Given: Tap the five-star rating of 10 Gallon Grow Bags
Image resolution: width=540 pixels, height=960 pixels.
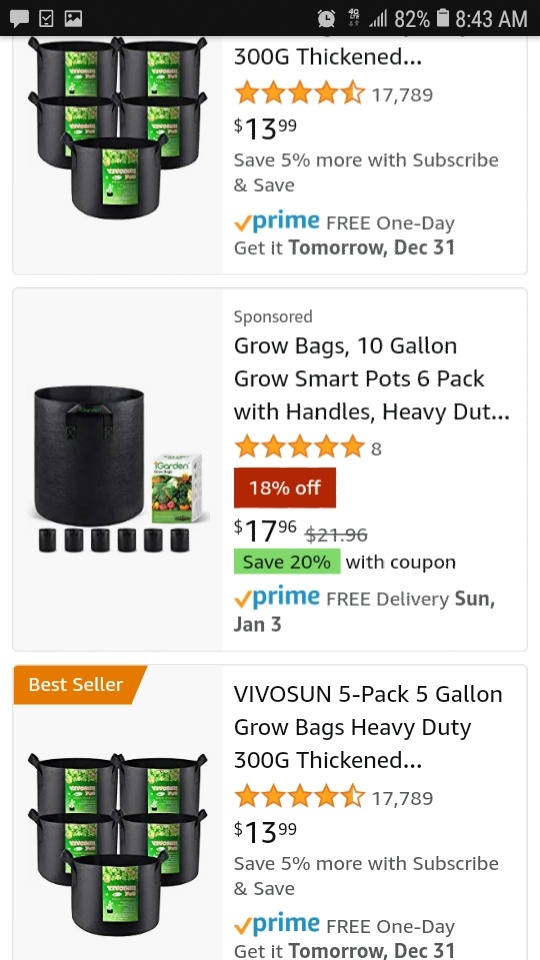Looking at the screenshot, I should 299,448.
